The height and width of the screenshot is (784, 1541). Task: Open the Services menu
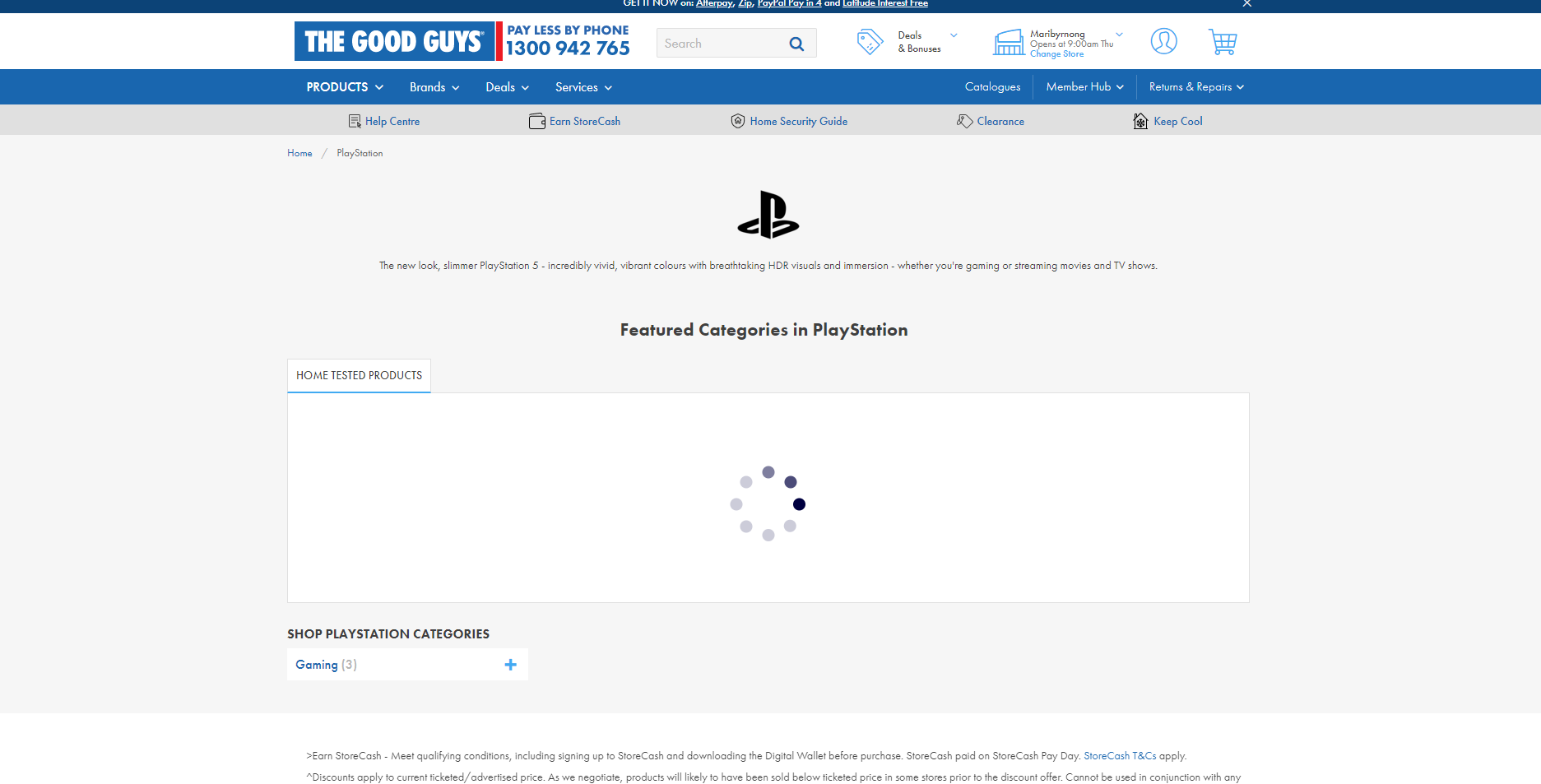pos(583,87)
